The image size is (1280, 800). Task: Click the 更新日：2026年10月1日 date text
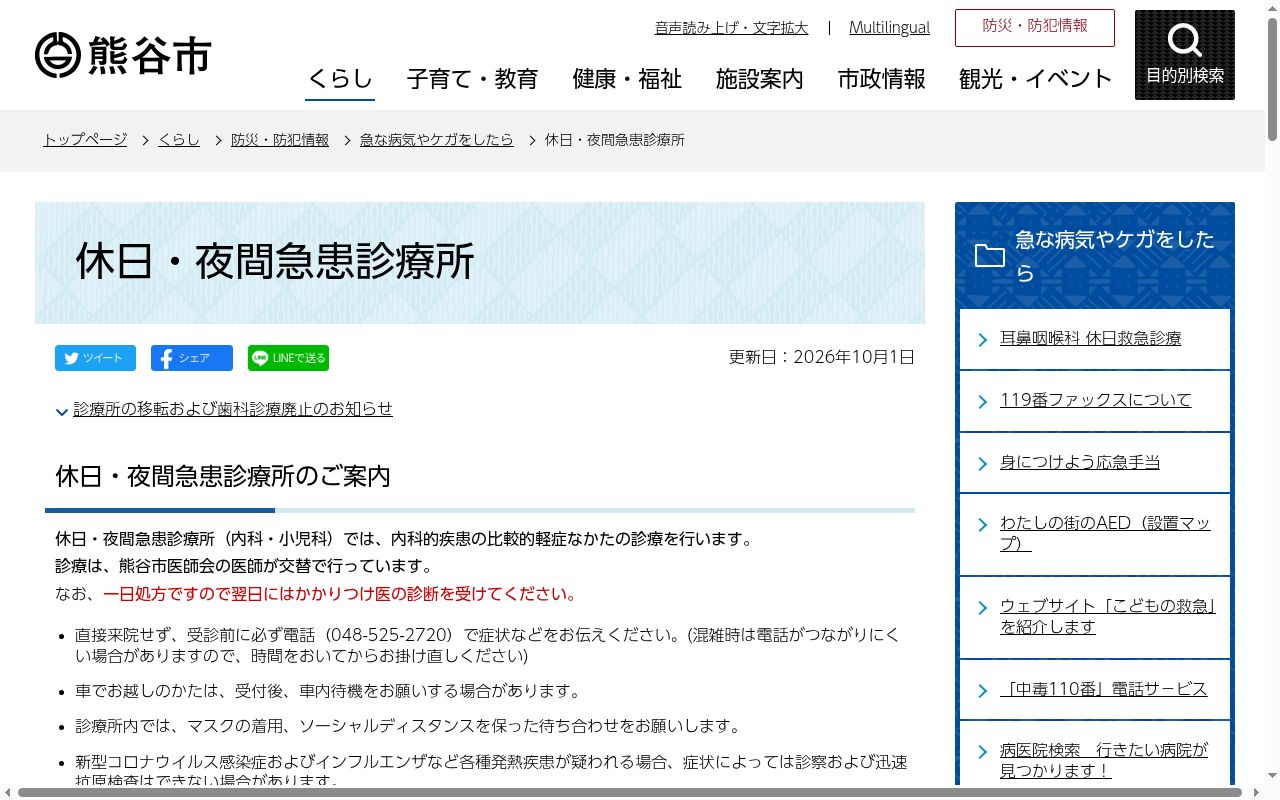pos(821,357)
